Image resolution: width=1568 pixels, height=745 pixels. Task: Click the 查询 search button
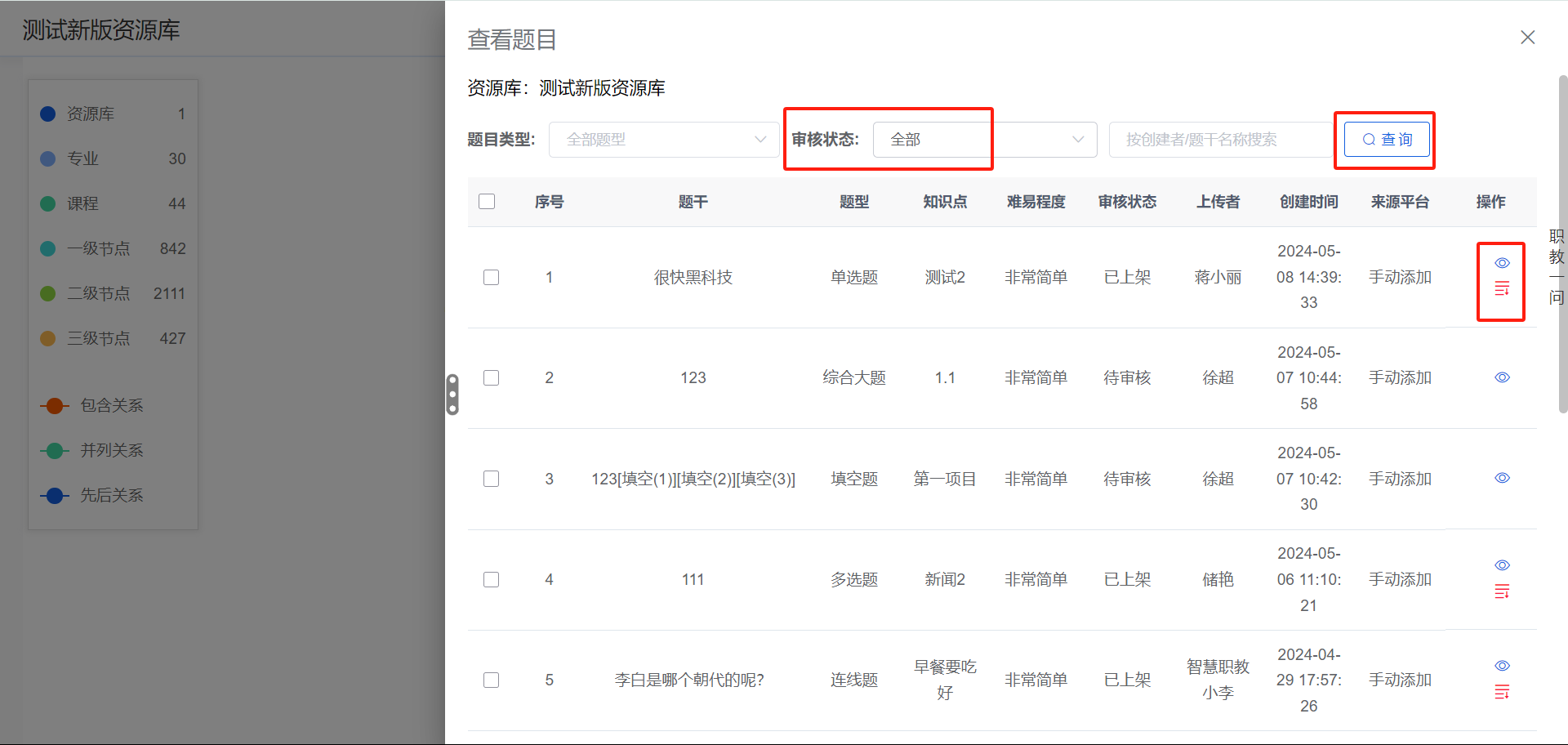point(1386,139)
